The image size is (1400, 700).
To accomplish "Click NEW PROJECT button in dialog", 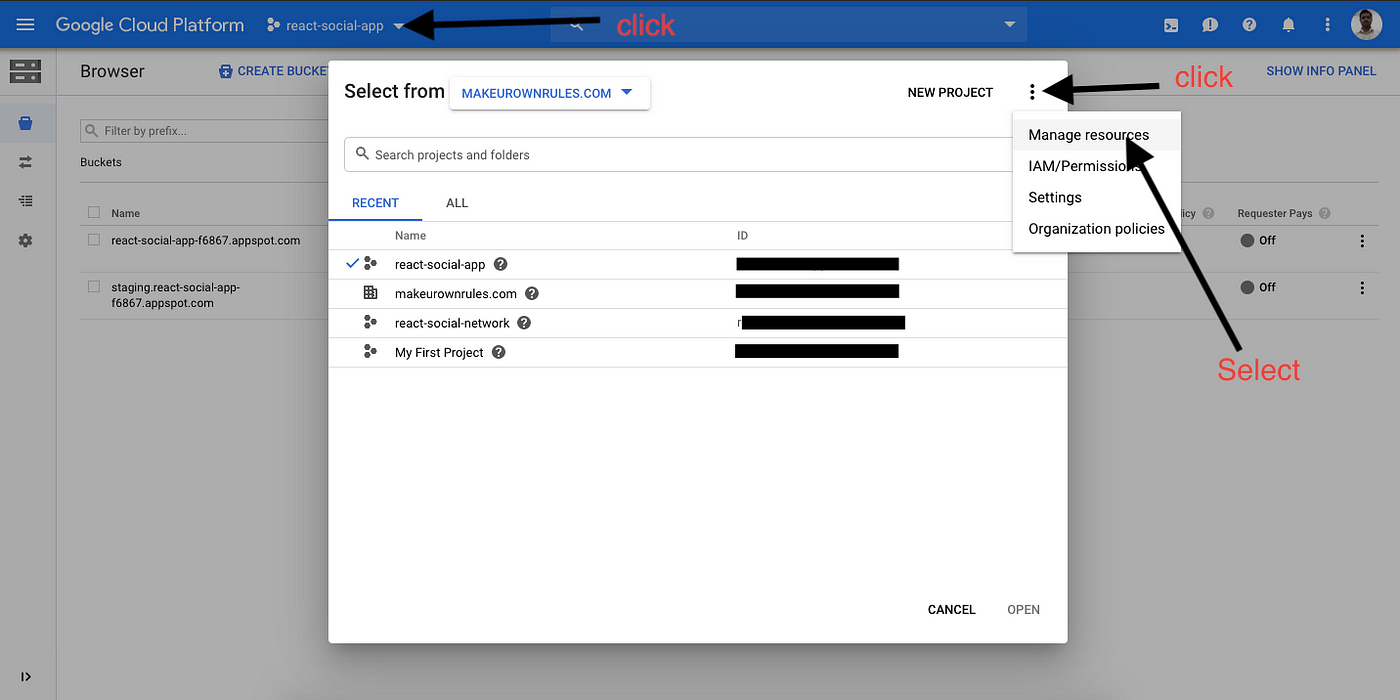I will click(x=950, y=92).
